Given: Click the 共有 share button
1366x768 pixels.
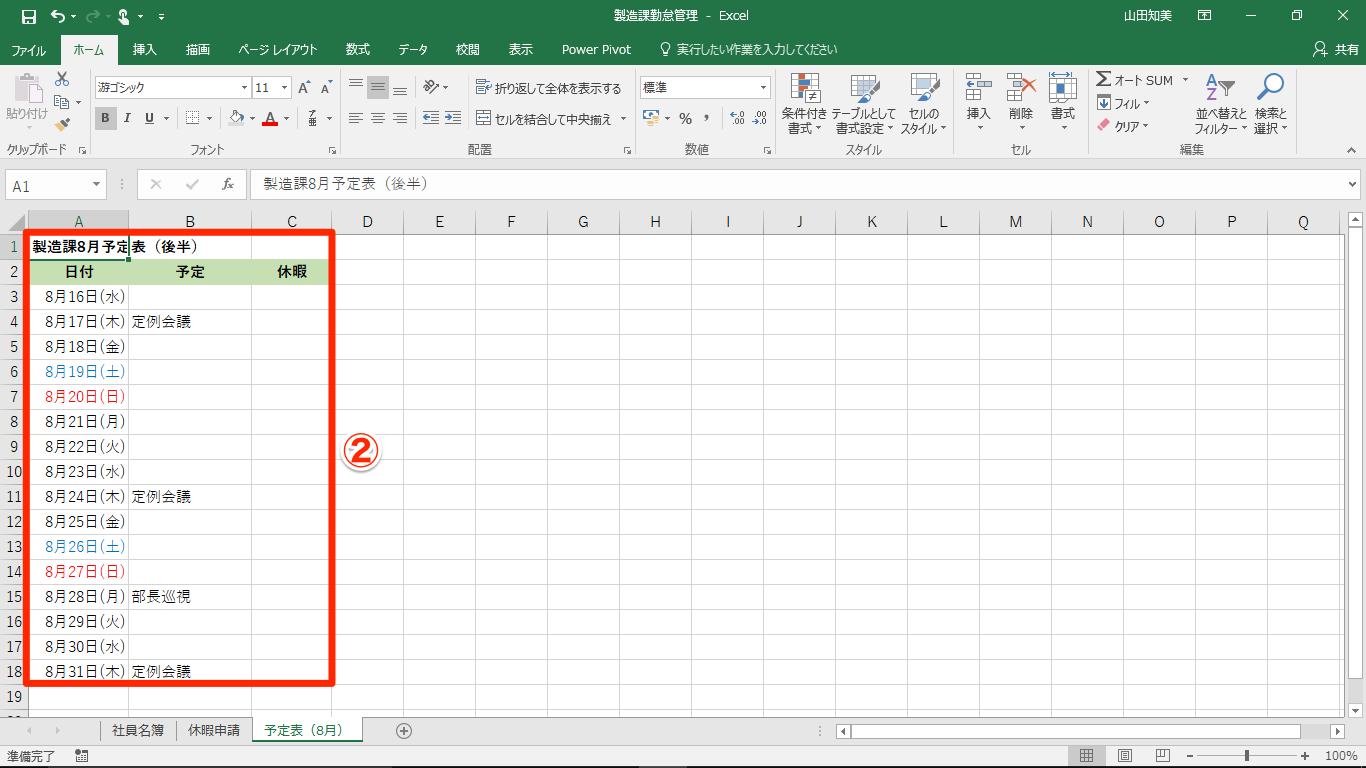Looking at the screenshot, I should point(1336,49).
